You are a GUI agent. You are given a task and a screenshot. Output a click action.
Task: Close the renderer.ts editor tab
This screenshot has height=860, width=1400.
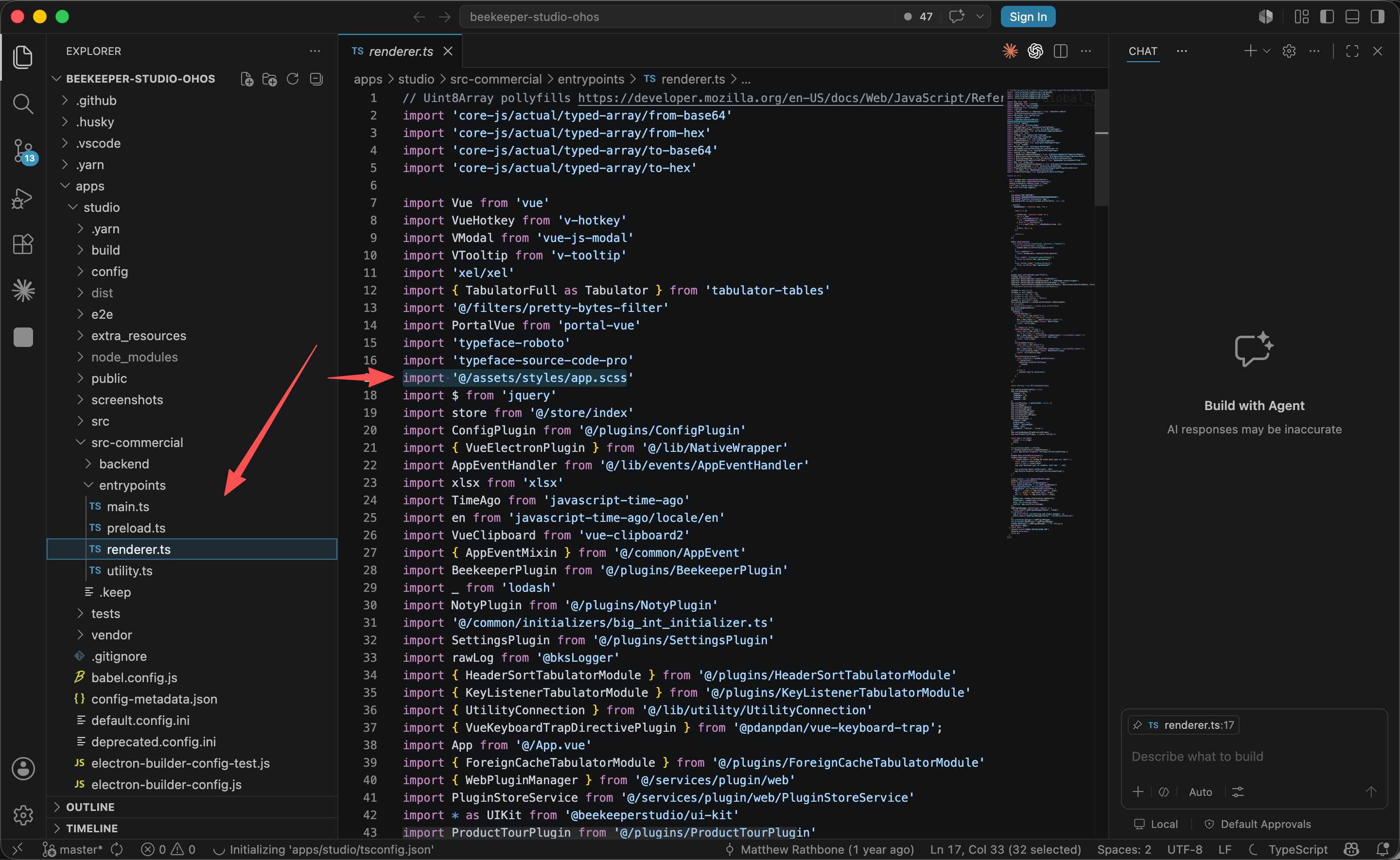[448, 51]
